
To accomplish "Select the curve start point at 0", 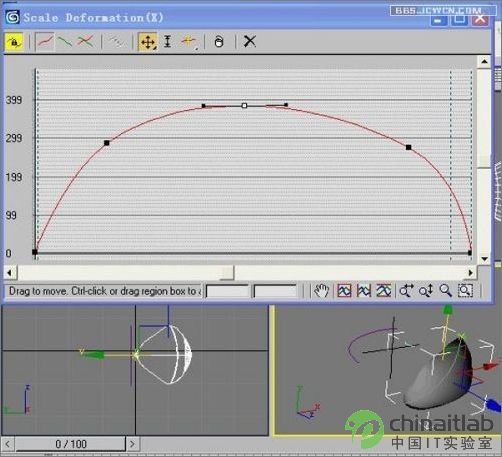I will [x=35, y=252].
